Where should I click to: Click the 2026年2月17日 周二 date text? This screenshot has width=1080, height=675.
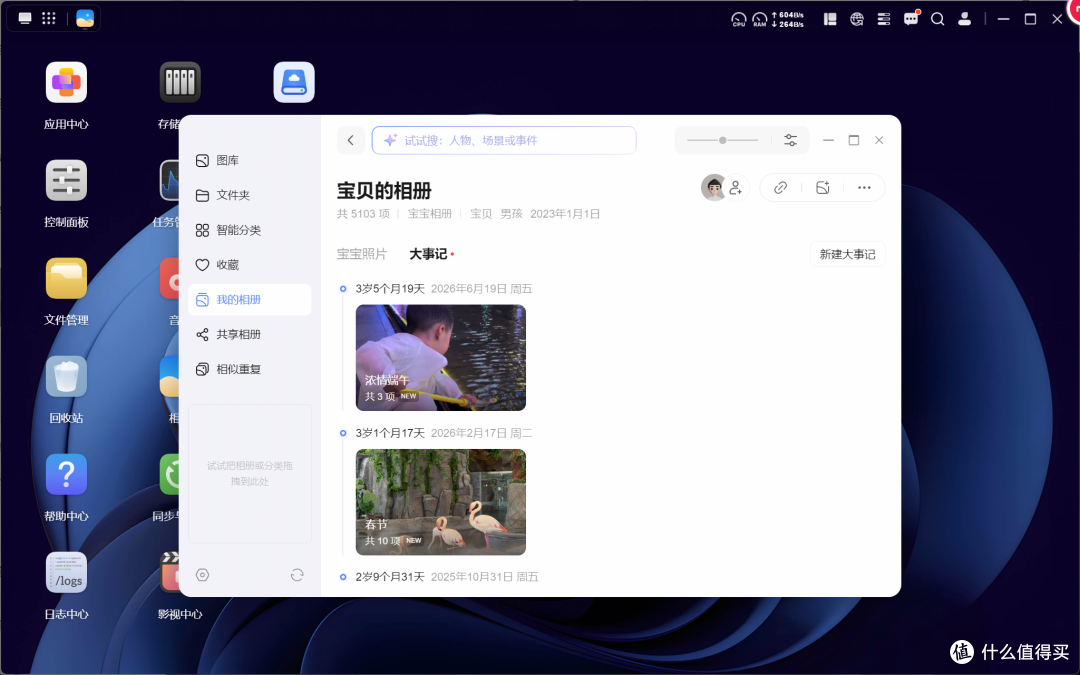(x=481, y=433)
